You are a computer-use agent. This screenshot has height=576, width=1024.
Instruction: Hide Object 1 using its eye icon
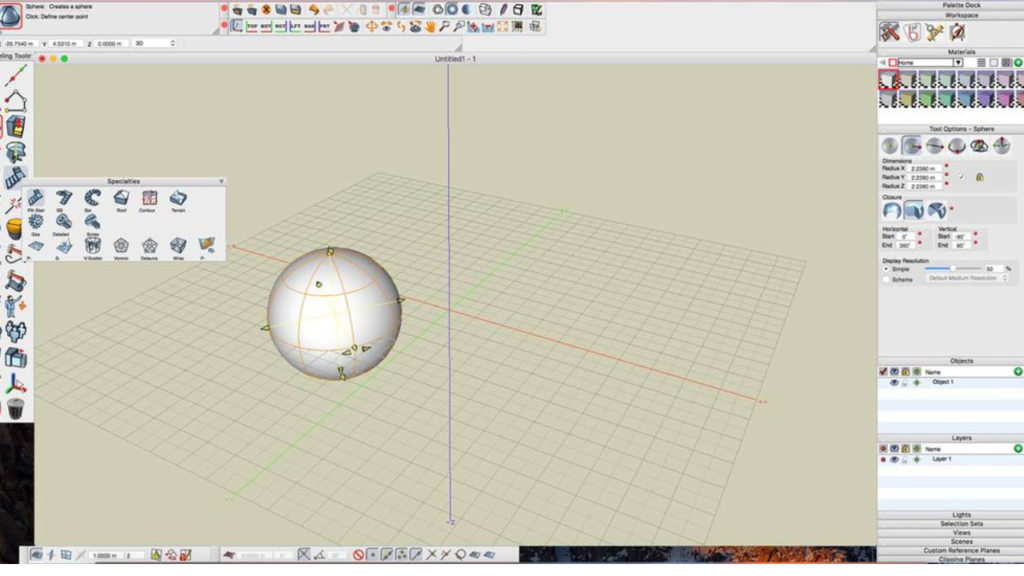click(894, 382)
